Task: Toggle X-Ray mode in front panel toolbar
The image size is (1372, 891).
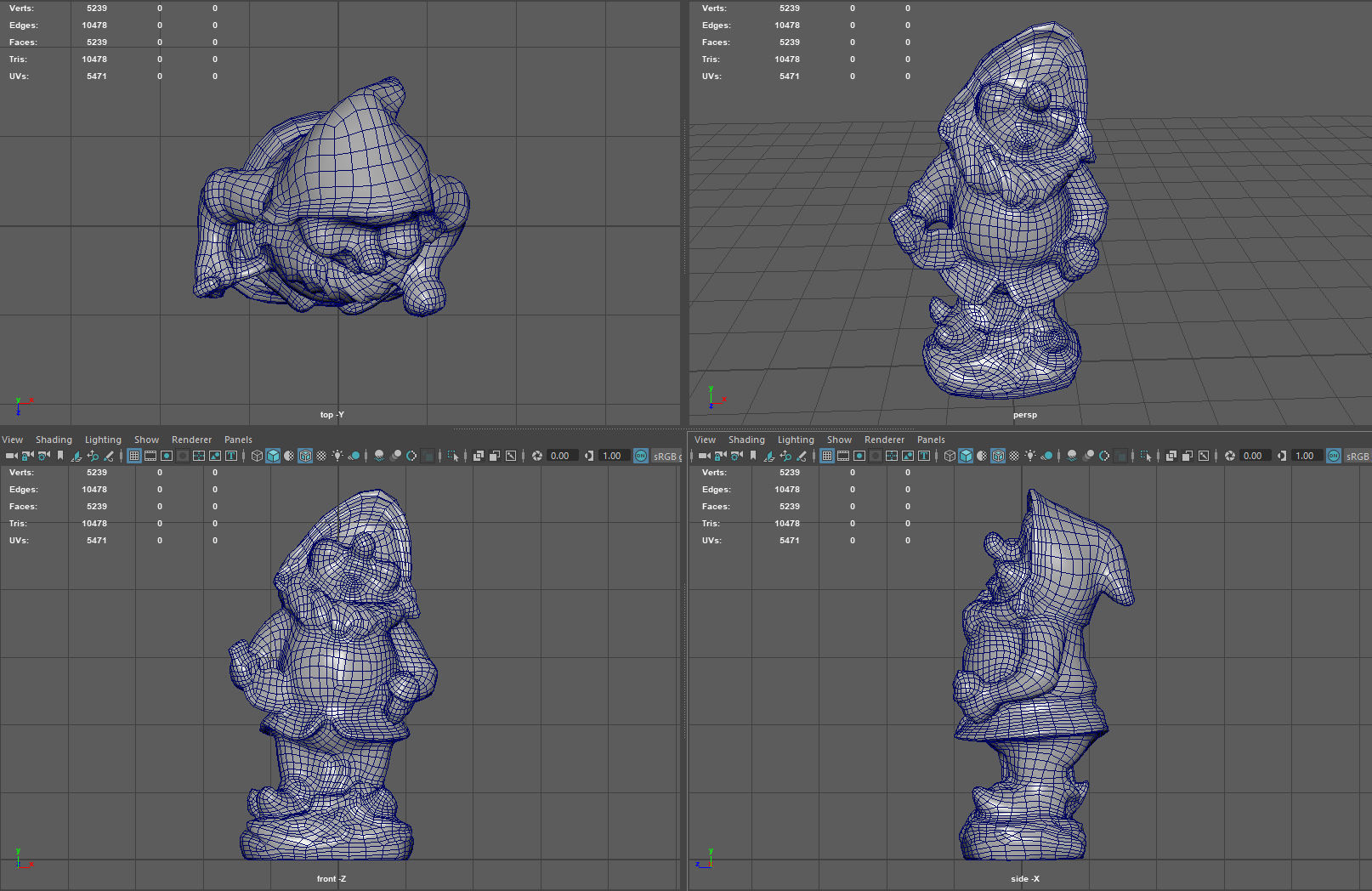Action: (479, 456)
